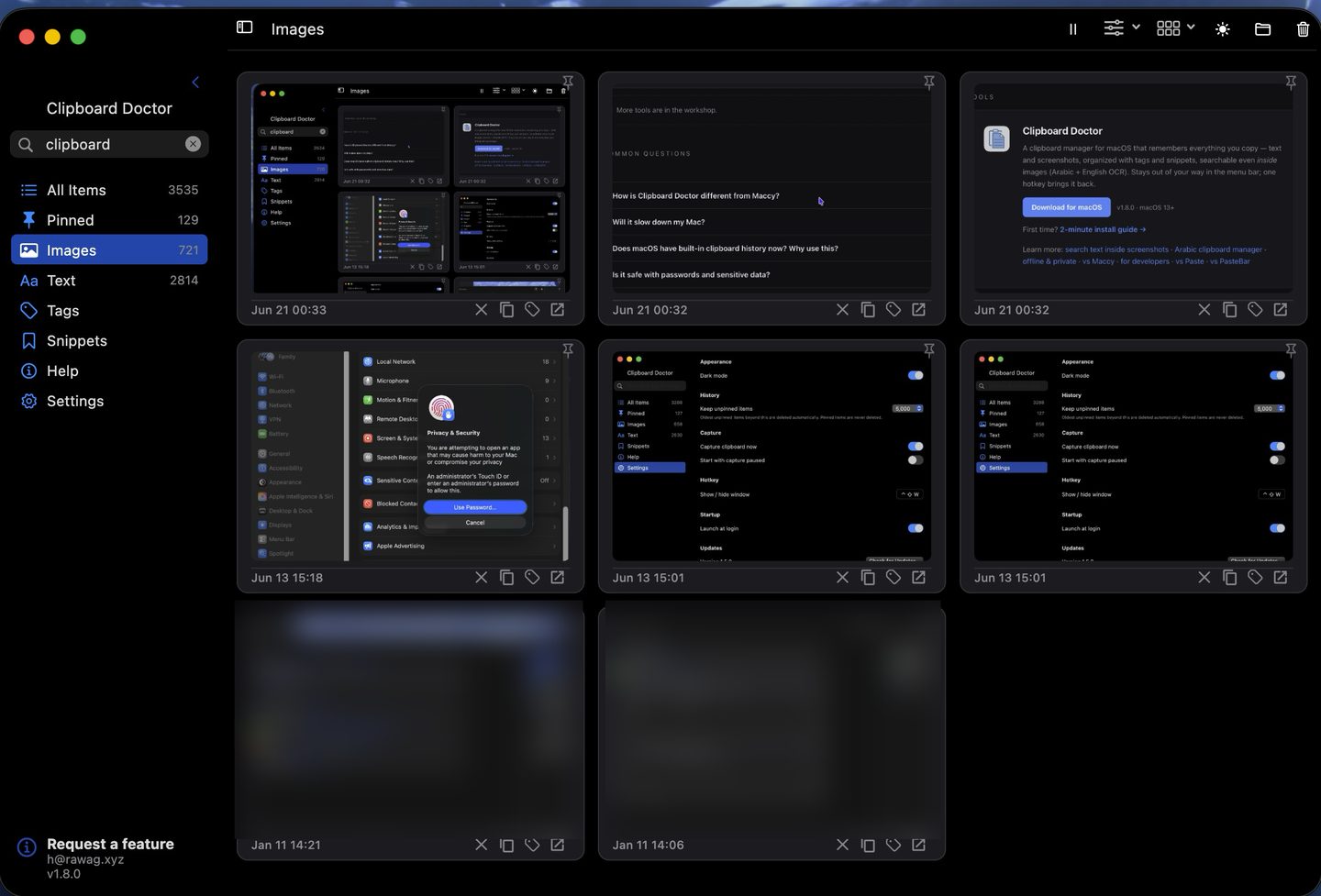Tag the Jun 13 15:18 image
The image size is (1321, 896).
click(532, 578)
